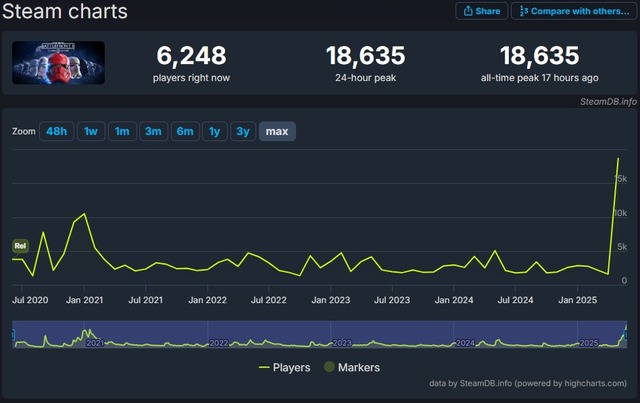Click the Share button
This screenshot has width=640, height=403.
tap(482, 11)
